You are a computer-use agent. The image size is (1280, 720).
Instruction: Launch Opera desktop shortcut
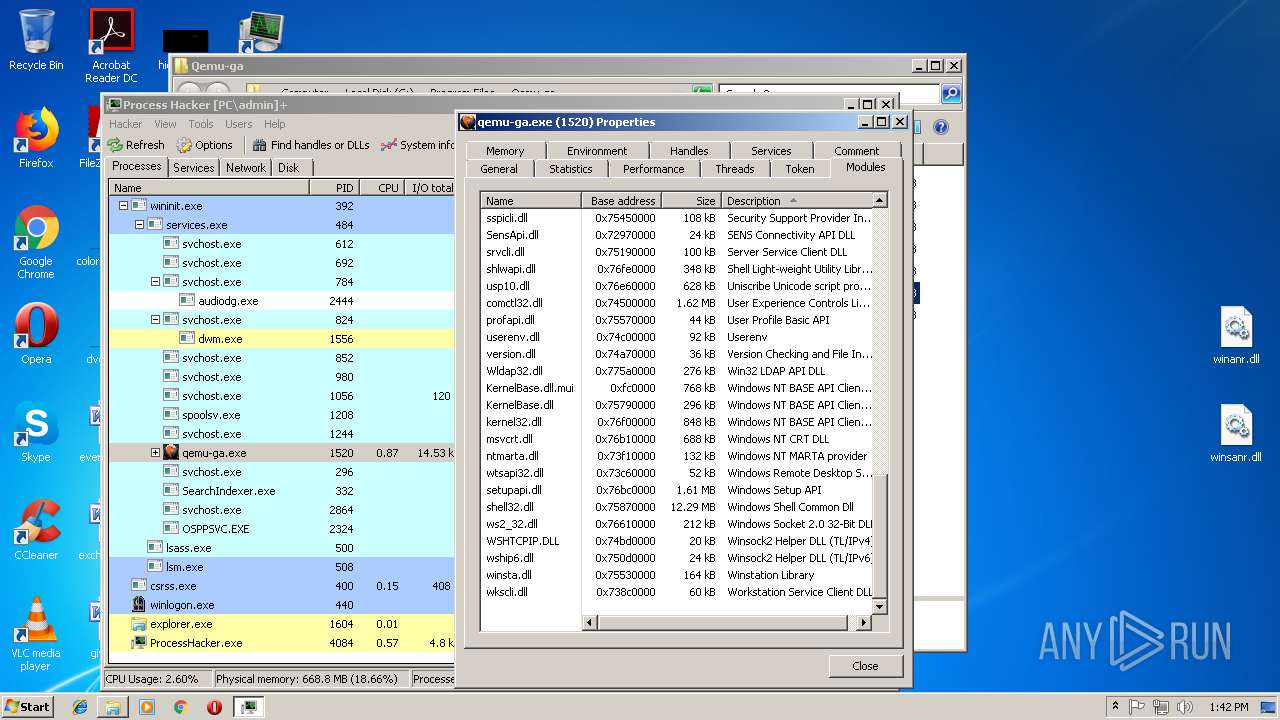(36, 334)
